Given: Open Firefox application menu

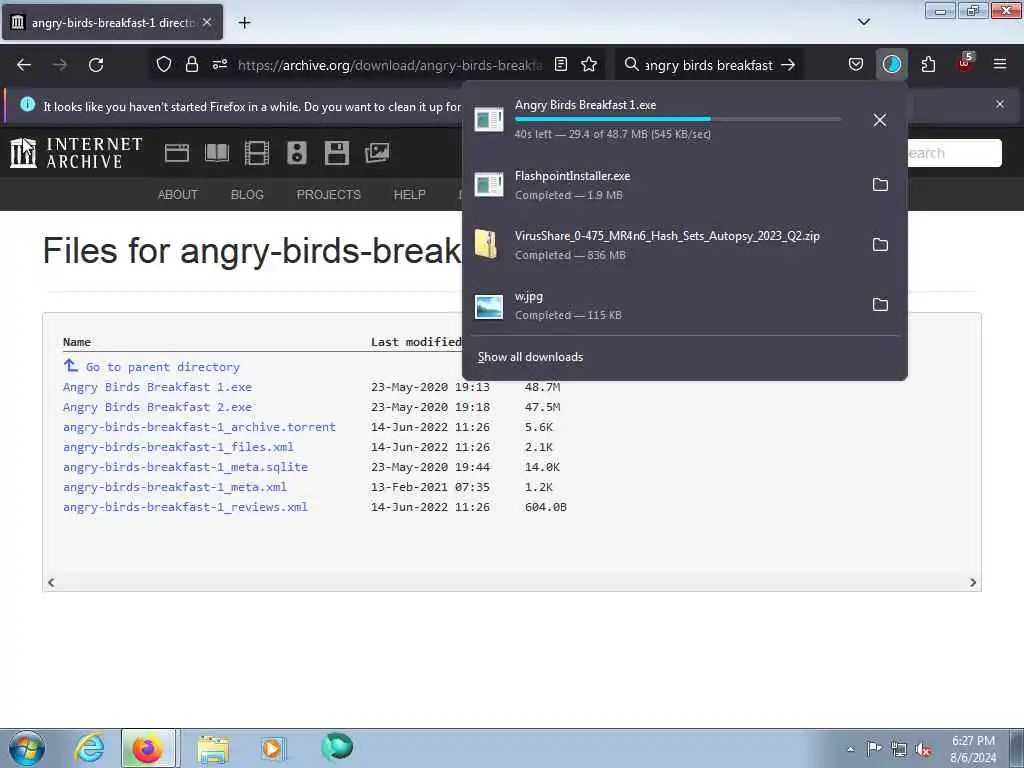Looking at the screenshot, I should point(1000,65).
